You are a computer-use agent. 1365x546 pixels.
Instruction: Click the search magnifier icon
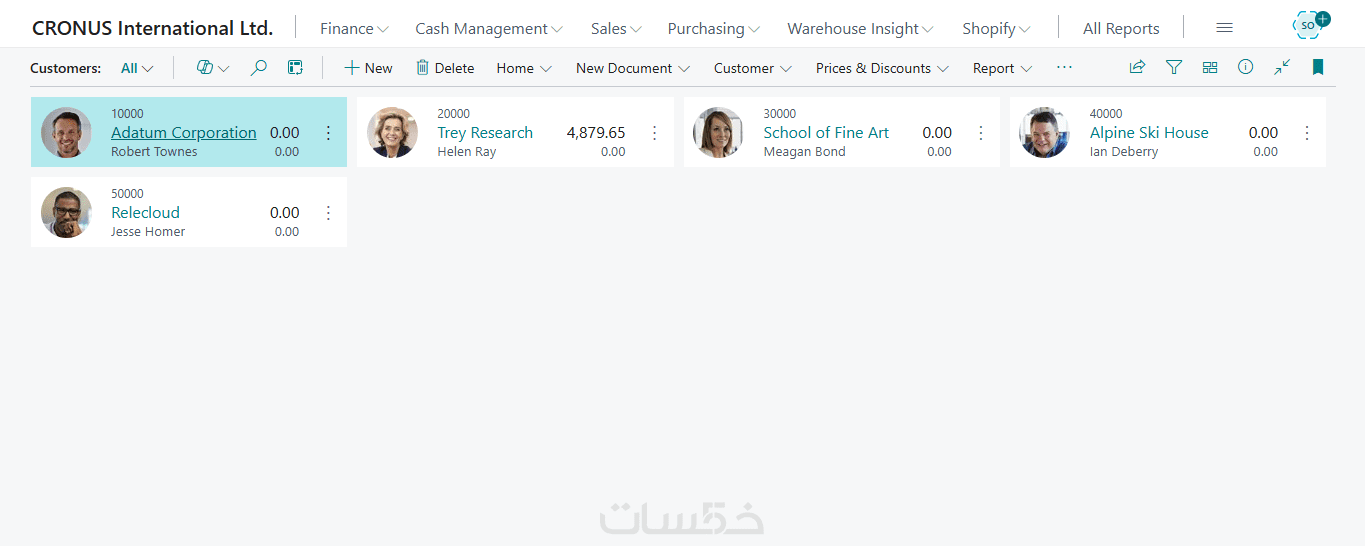click(x=258, y=68)
